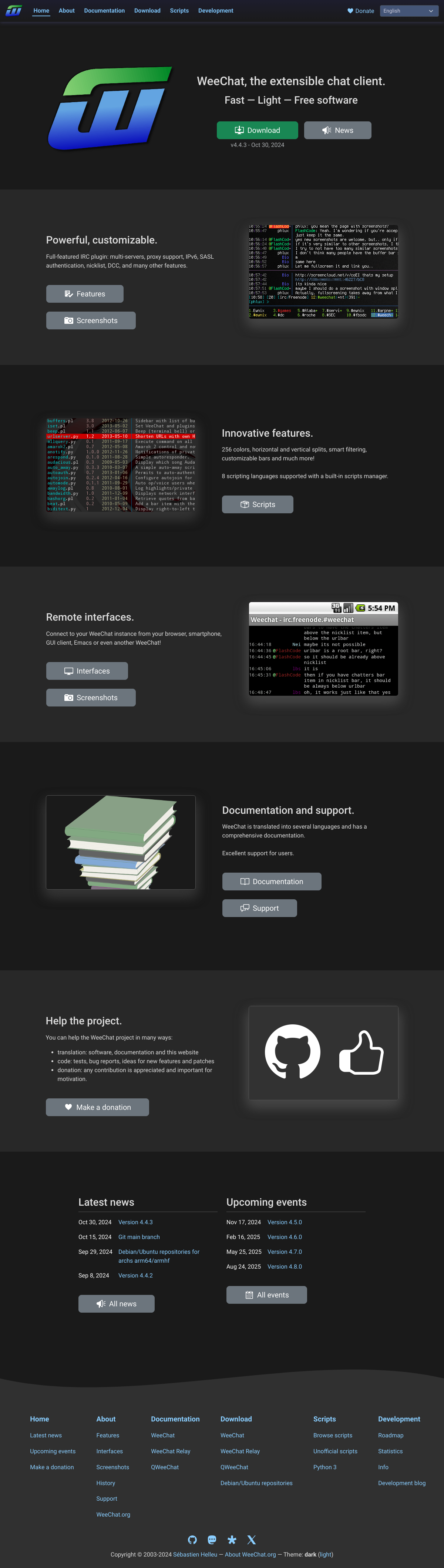Click the Support button
Viewport: 444px width, 1568px height.
click(260, 908)
